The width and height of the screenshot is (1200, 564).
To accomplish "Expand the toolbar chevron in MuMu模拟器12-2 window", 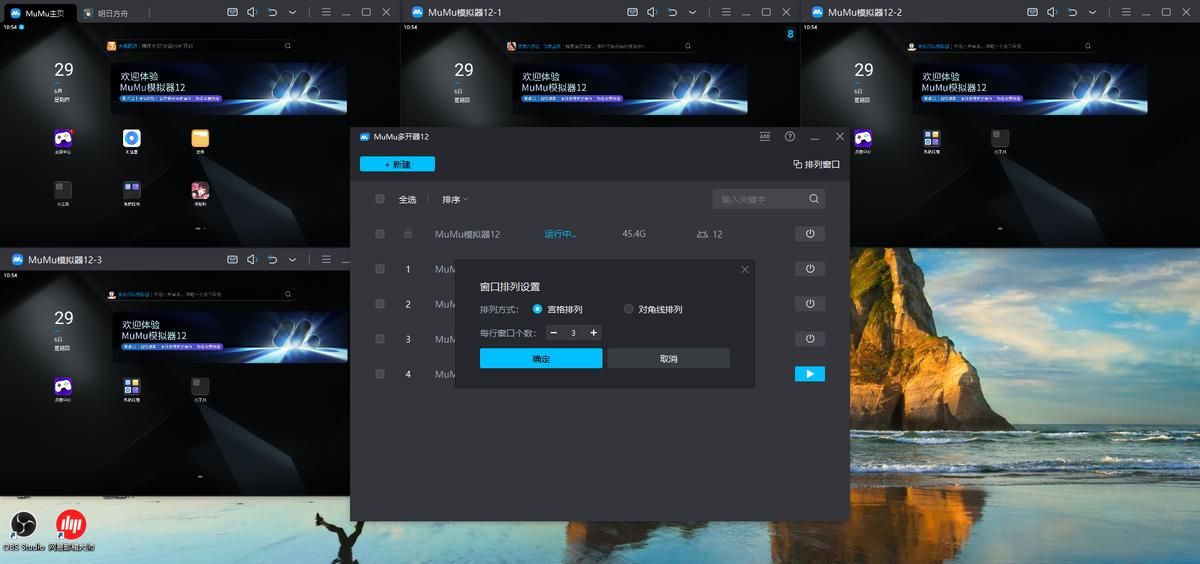I will (x=1092, y=12).
